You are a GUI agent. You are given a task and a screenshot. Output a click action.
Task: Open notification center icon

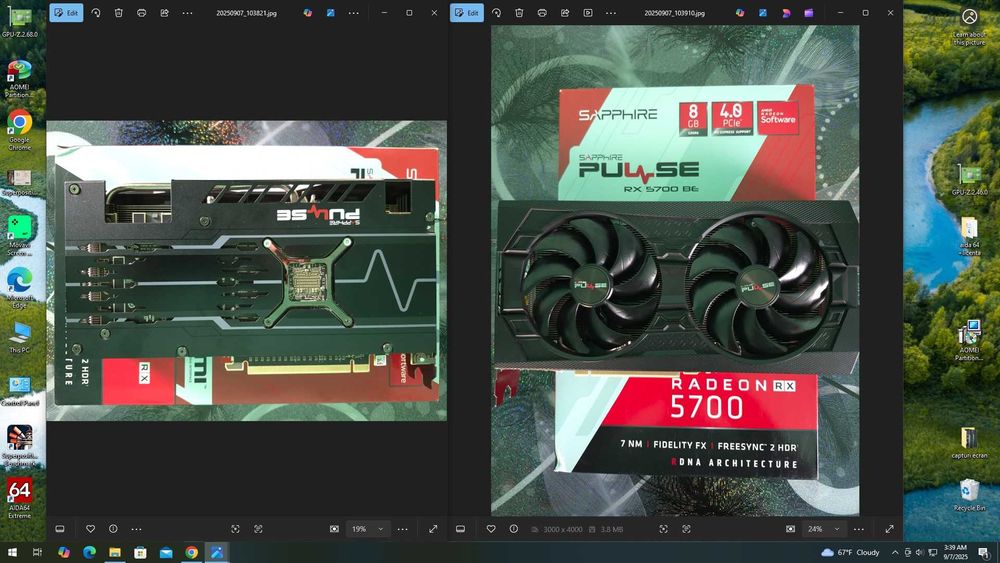pos(984,552)
